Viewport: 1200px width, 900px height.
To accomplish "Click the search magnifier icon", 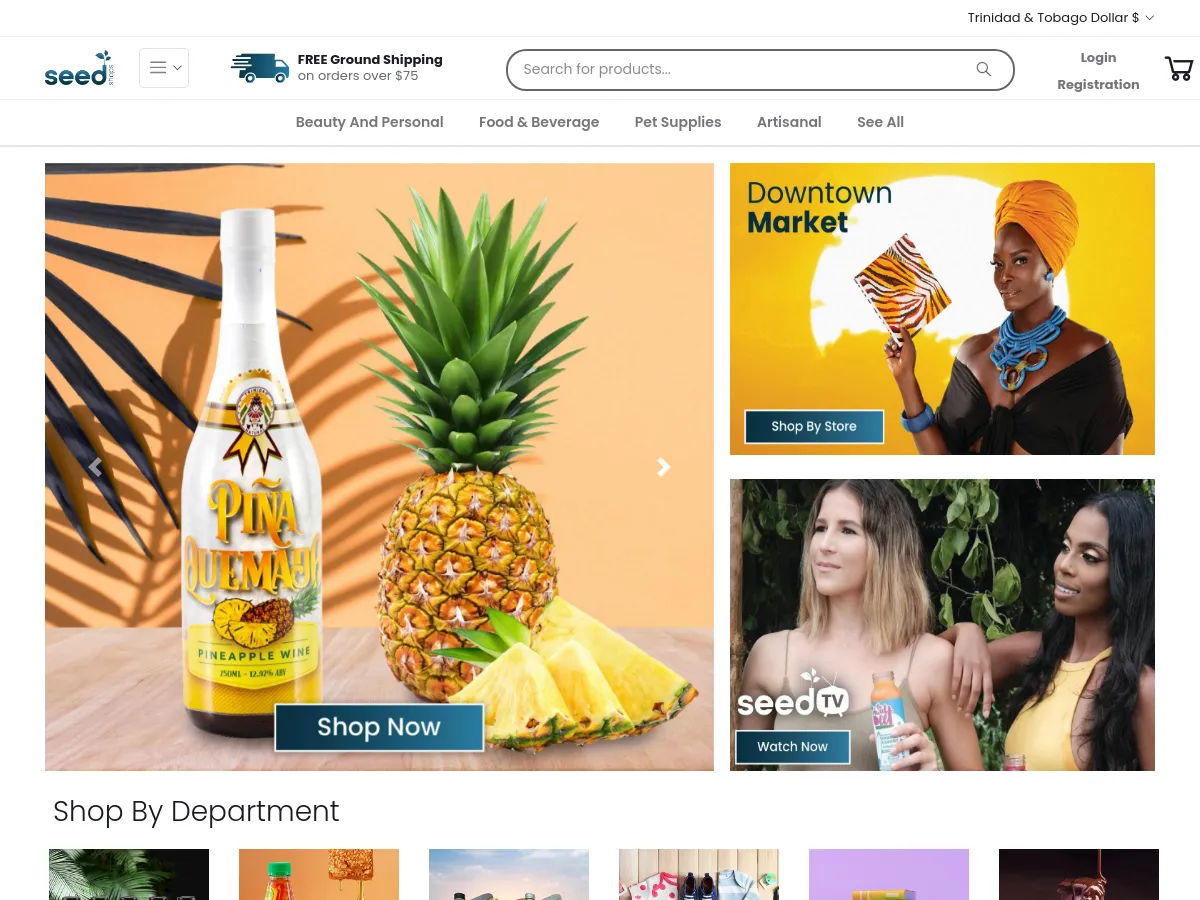I will (x=984, y=69).
